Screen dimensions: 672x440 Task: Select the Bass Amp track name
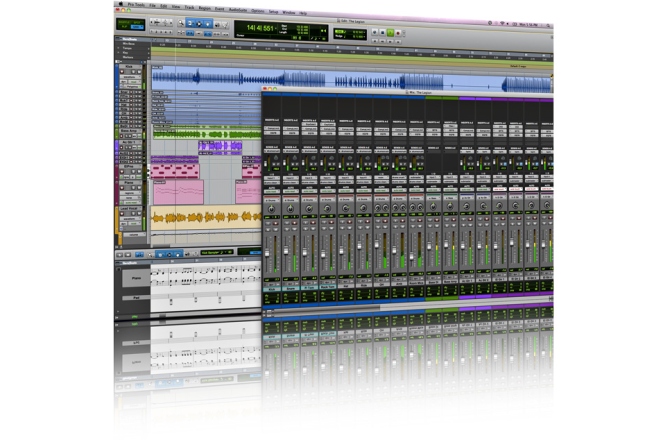pos(130,131)
